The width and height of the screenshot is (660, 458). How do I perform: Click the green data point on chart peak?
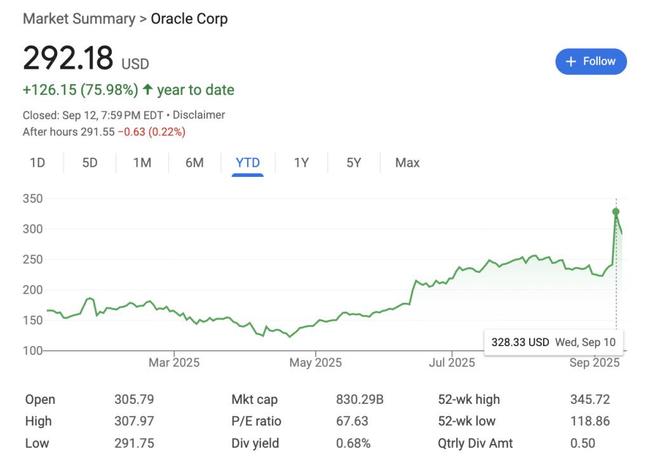click(x=616, y=212)
